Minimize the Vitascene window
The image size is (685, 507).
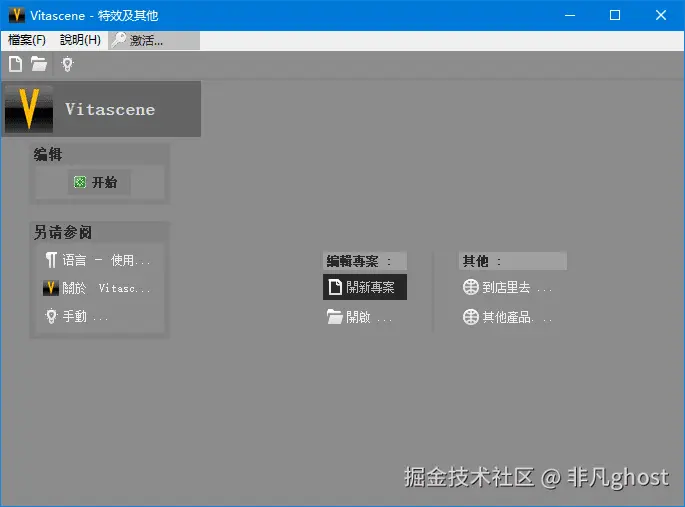(x=570, y=15)
